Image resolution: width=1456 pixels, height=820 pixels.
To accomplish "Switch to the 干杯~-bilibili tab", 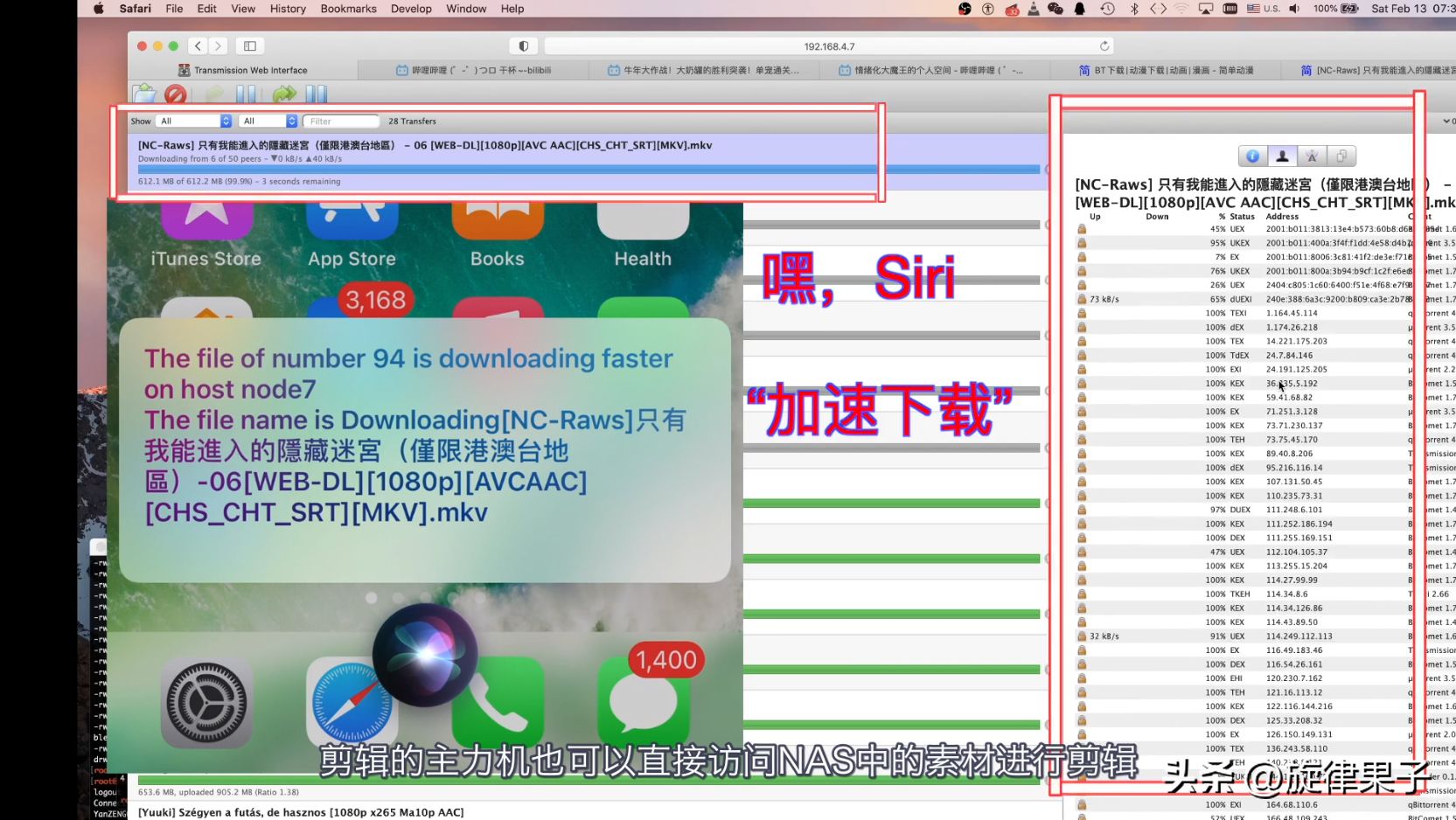I will coord(474,70).
